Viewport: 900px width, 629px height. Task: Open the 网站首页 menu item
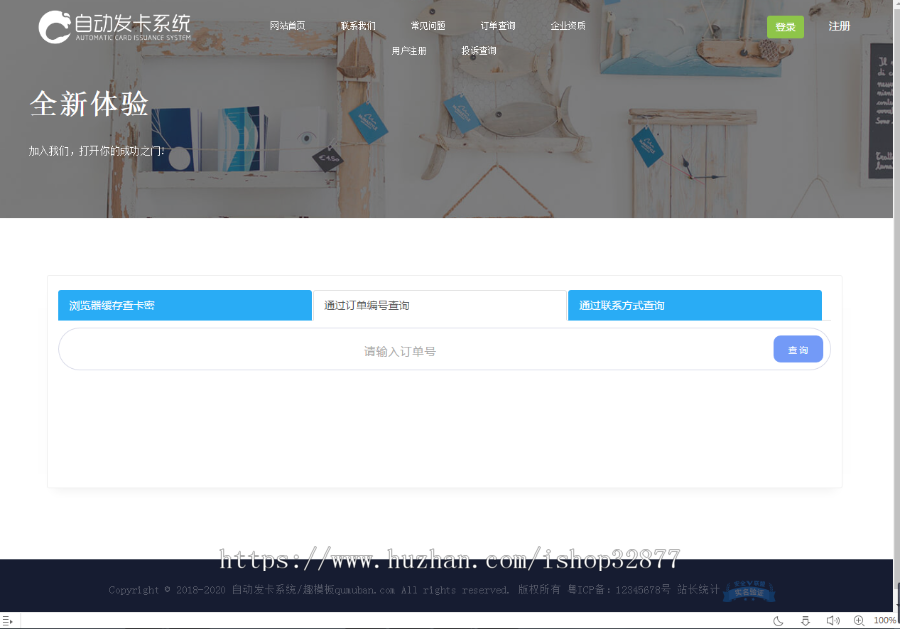point(288,26)
